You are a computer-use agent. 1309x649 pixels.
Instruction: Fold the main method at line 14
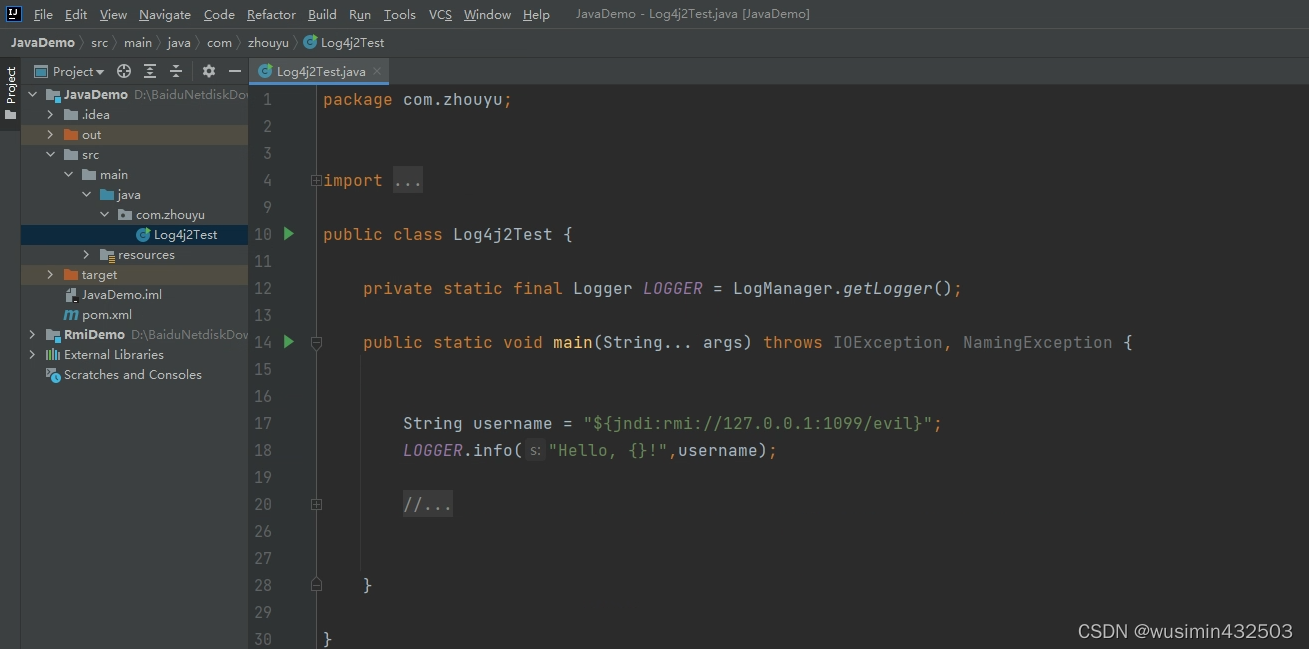tap(316, 343)
